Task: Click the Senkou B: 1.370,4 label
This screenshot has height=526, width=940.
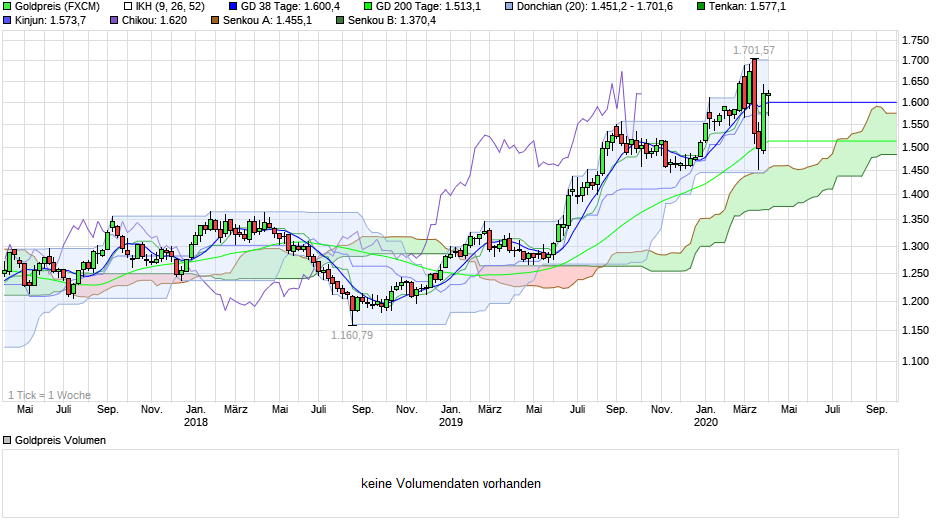Action: [392, 20]
